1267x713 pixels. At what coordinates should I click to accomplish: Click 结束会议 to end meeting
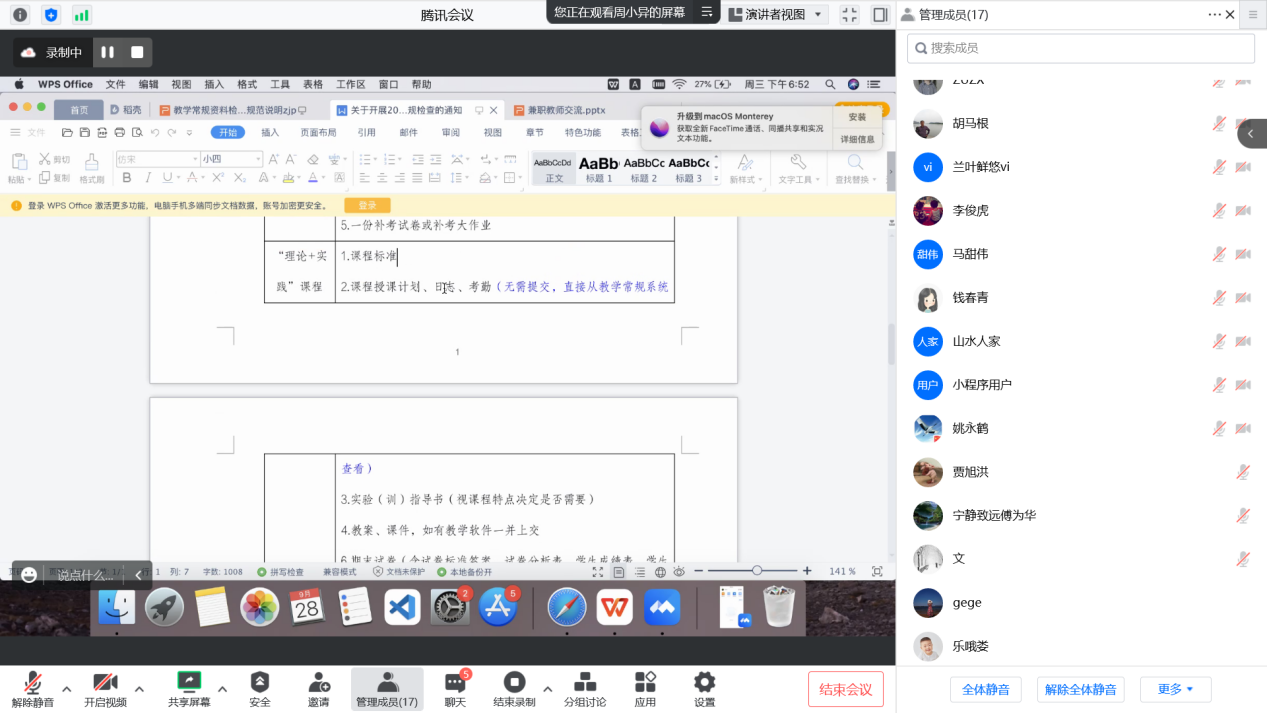[x=845, y=689]
